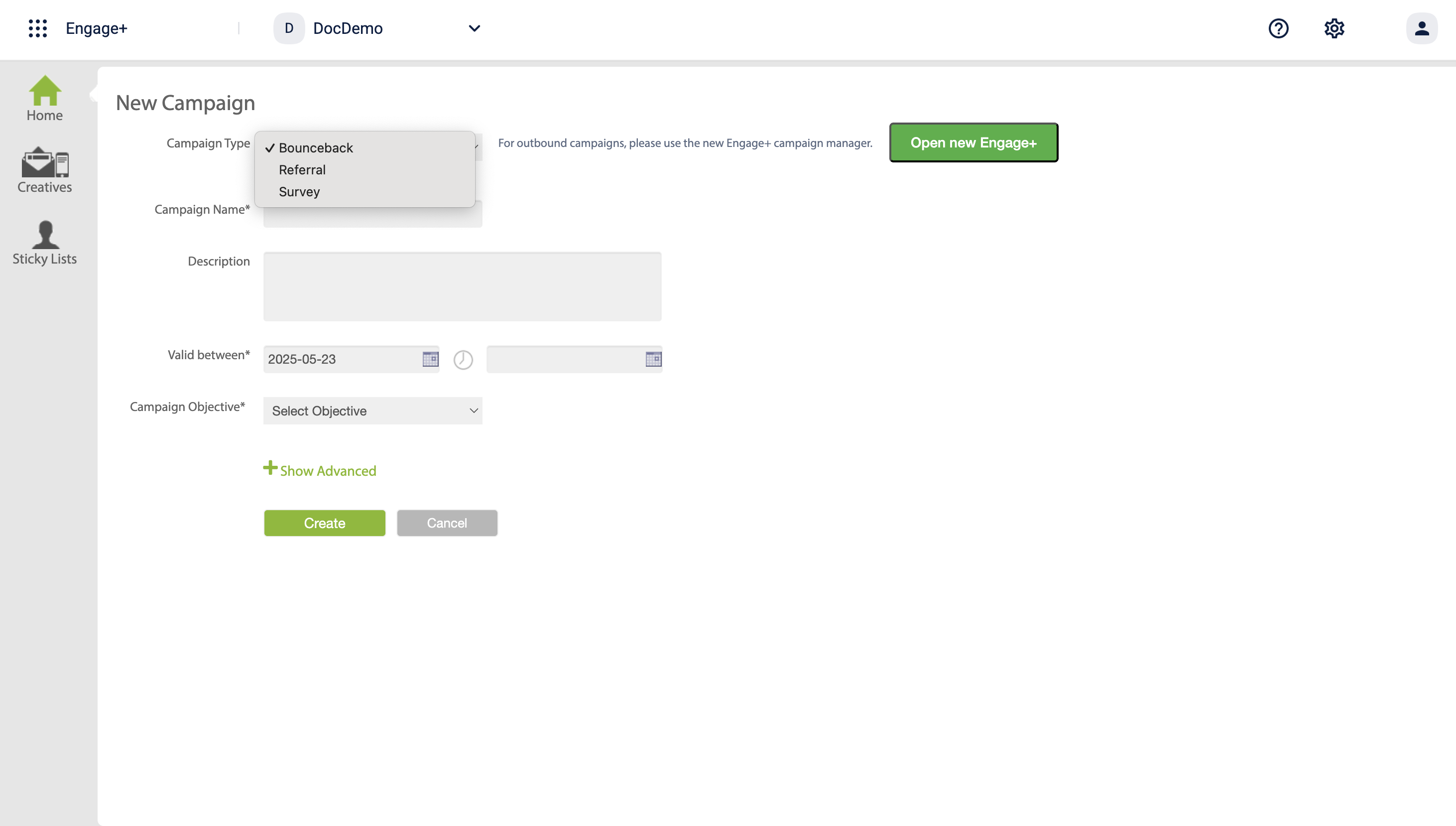Go to Sticky Lists in sidebar
1456x826 pixels.
click(44, 243)
